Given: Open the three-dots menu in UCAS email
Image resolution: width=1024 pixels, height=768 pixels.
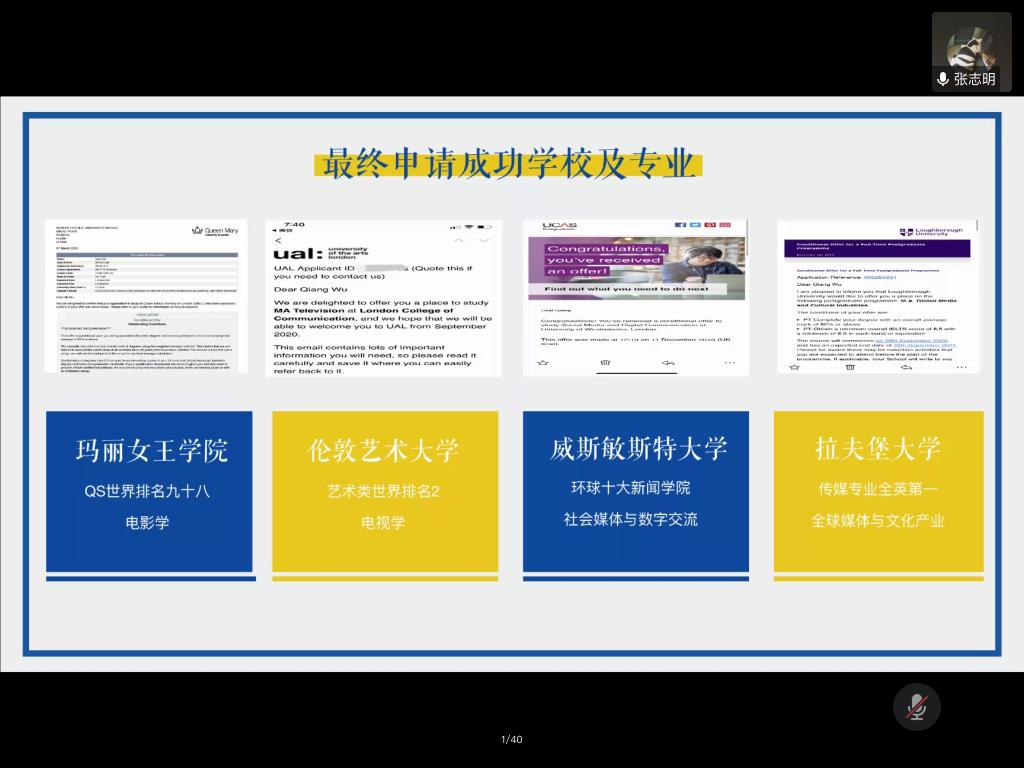Looking at the screenshot, I should pos(729,364).
